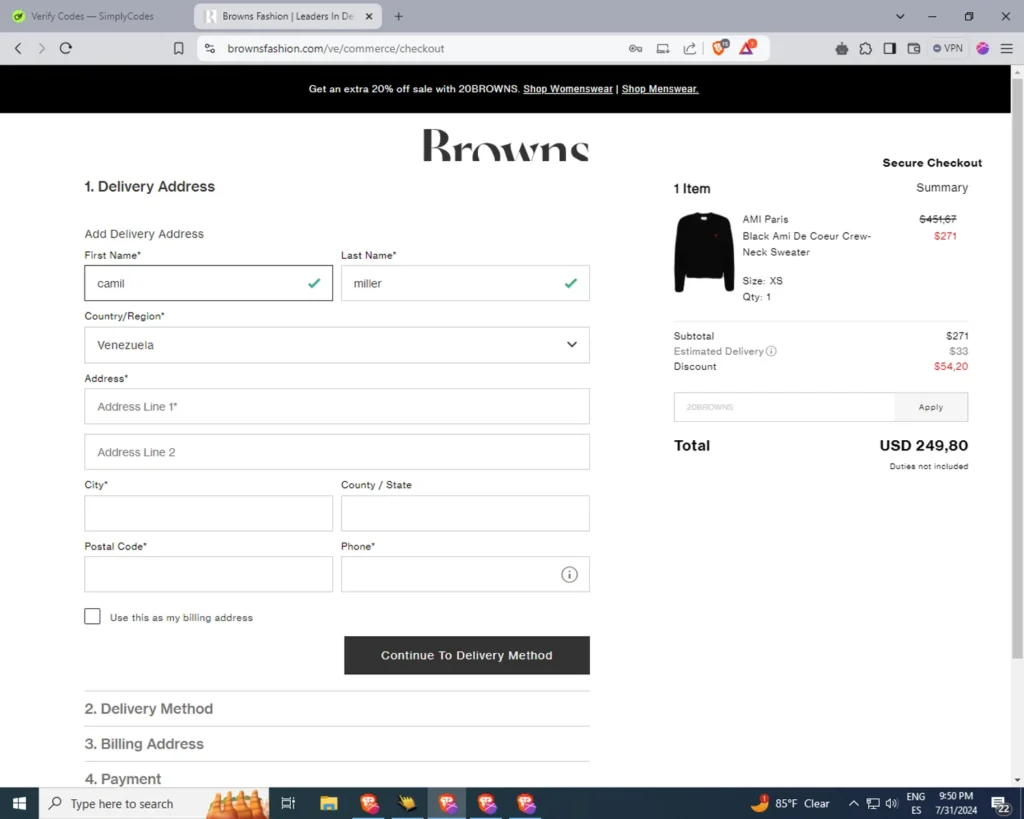
Task: Click the Brave Rewards triangle icon
Action: (747, 48)
